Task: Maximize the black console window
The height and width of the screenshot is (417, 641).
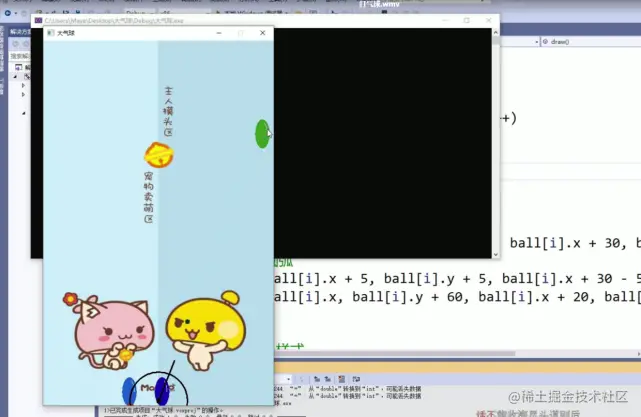Action: 467,20
